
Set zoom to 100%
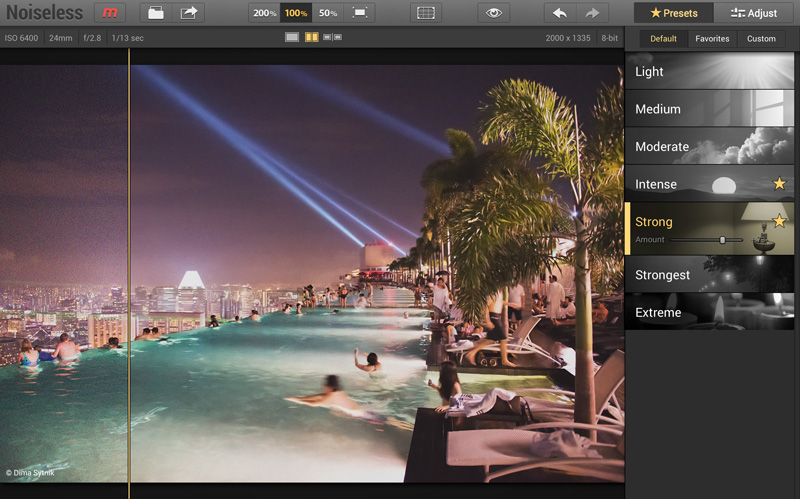tap(296, 13)
